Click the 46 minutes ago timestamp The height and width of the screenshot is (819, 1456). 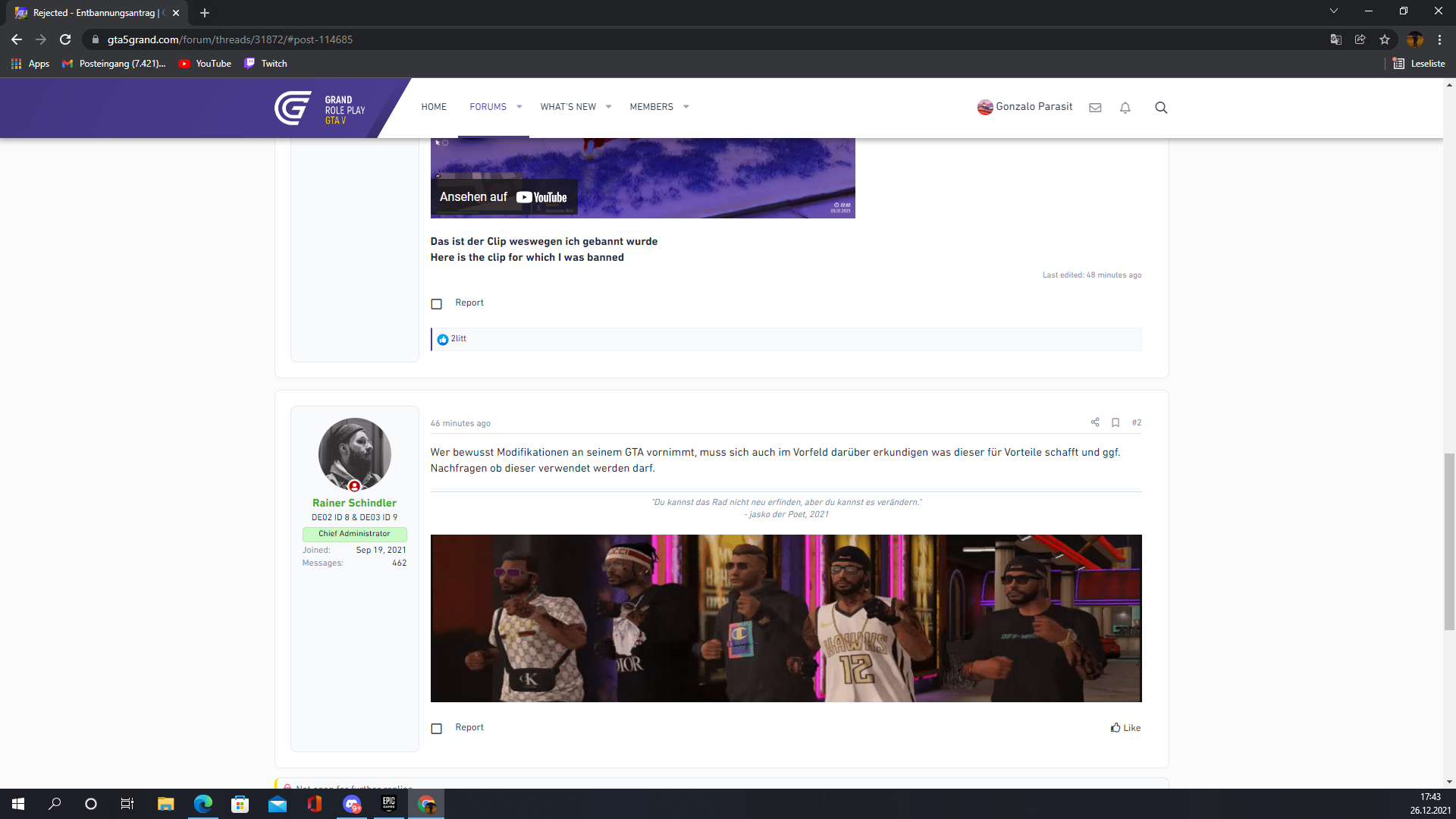460,424
